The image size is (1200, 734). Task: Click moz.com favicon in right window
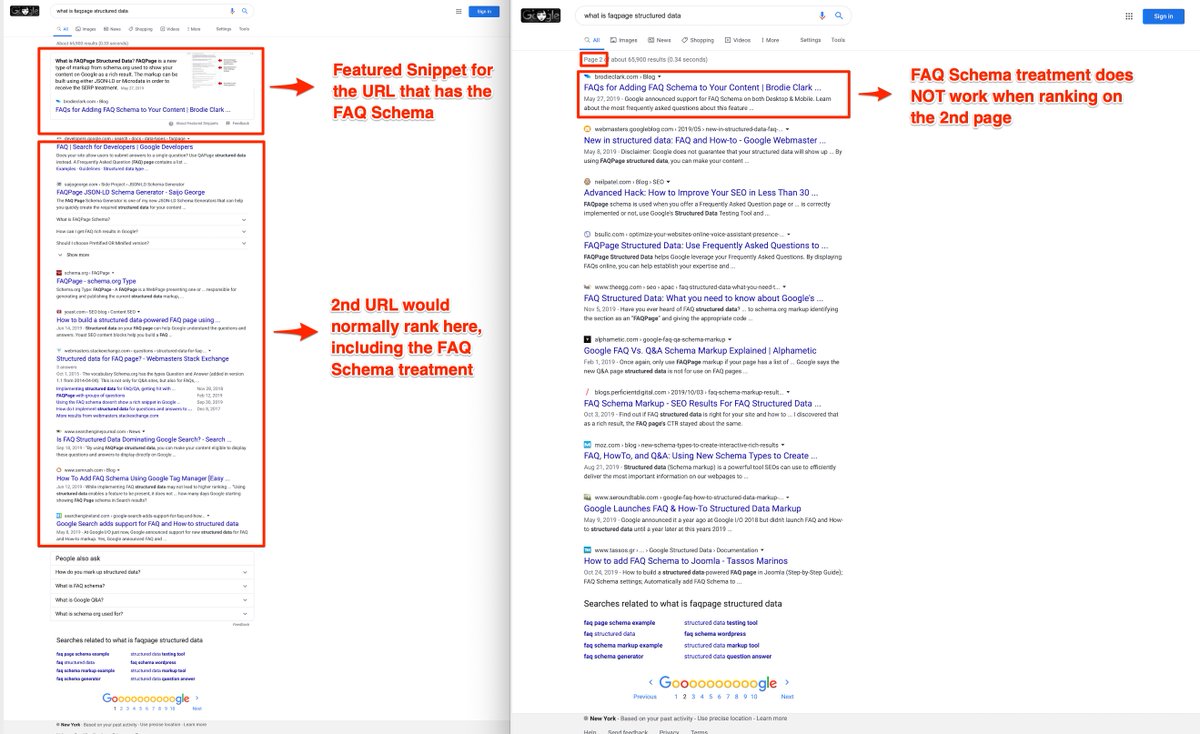click(587, 444)
